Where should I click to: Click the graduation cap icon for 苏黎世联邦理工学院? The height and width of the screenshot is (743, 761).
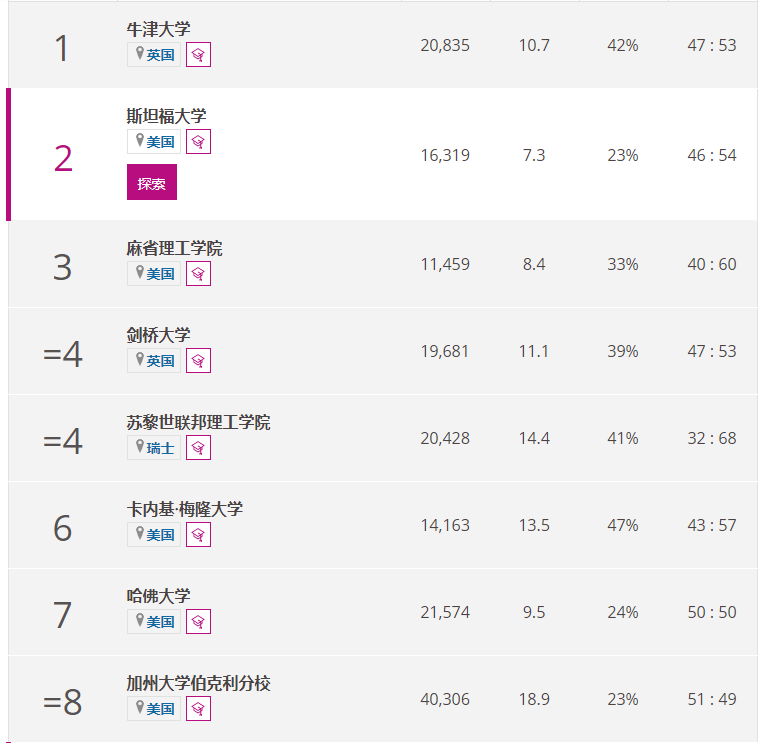(199, 447)
